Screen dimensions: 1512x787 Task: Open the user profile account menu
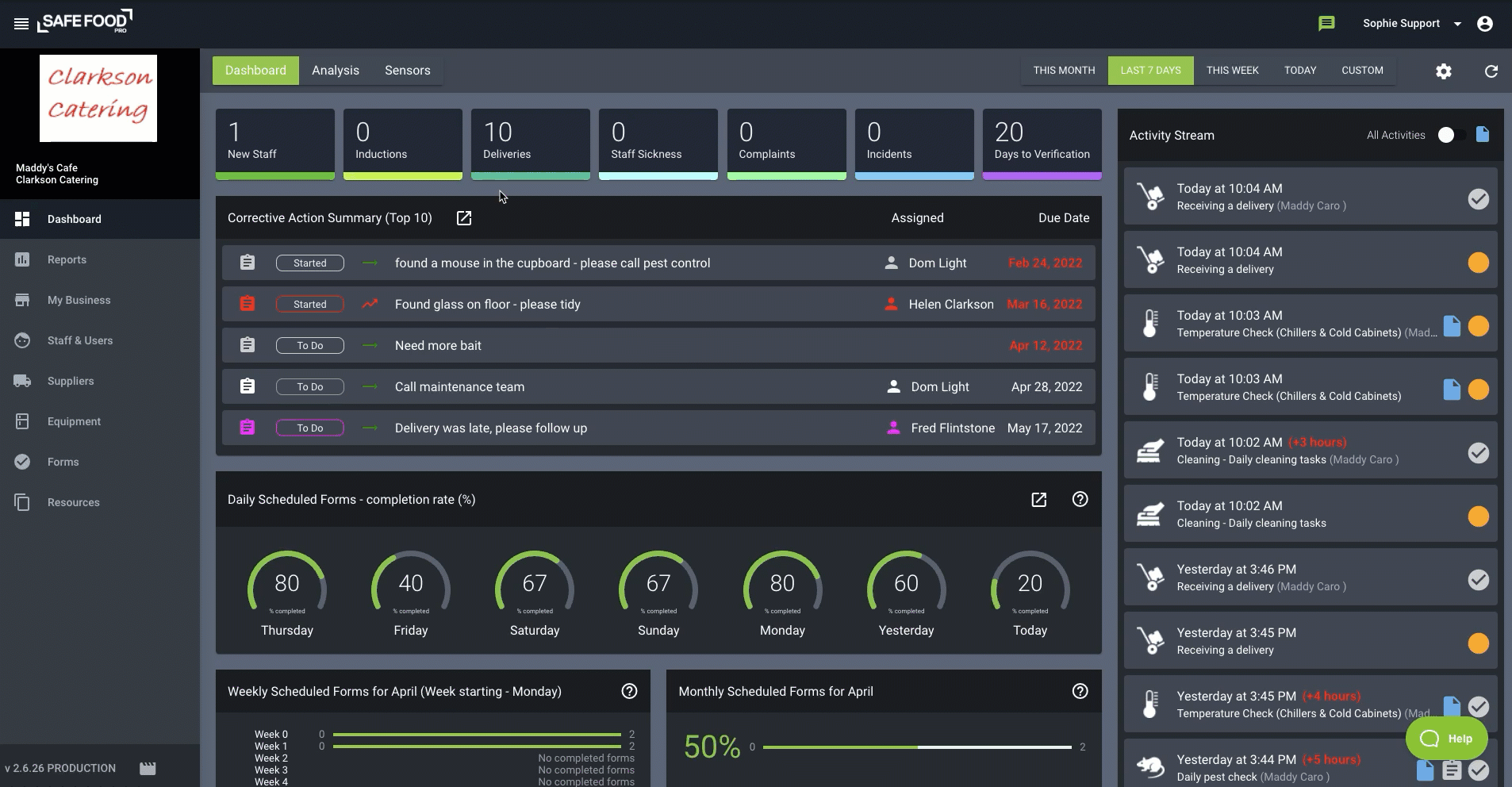point(1485,24)
